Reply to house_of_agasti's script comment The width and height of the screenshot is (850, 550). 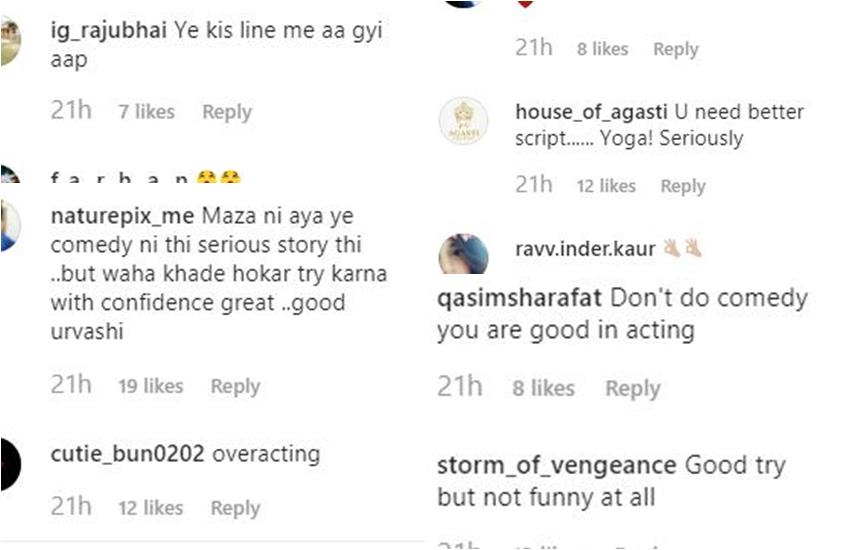683,186
